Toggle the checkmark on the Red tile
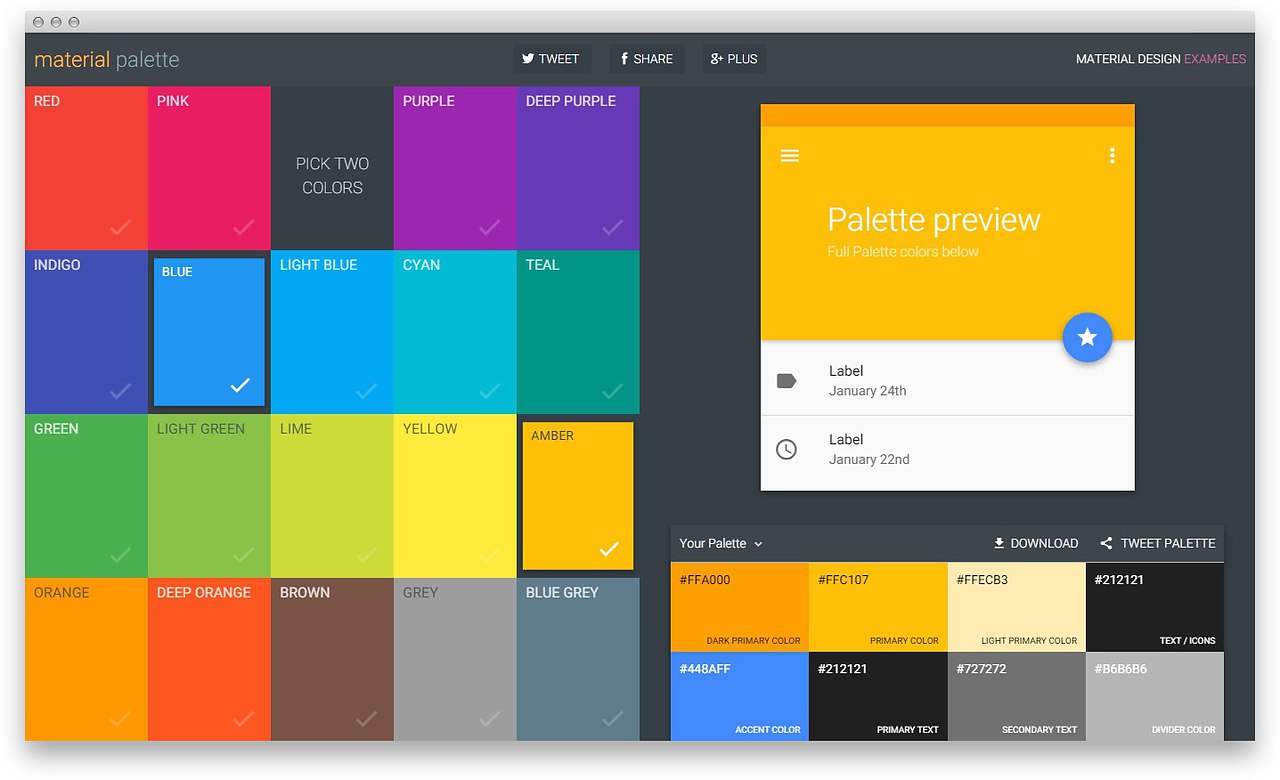The height and width of the screenshot is (780, 1280). coord(120,228)
